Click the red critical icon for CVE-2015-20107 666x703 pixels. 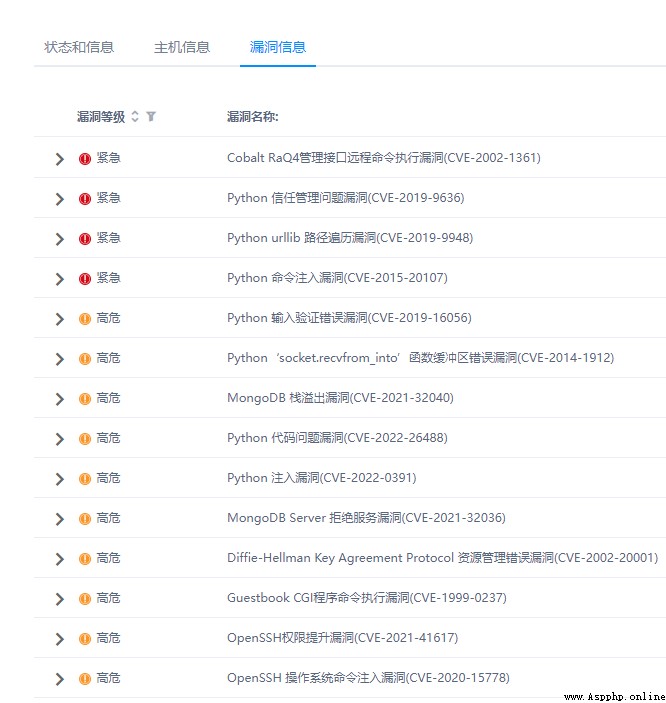coord(85,279)
